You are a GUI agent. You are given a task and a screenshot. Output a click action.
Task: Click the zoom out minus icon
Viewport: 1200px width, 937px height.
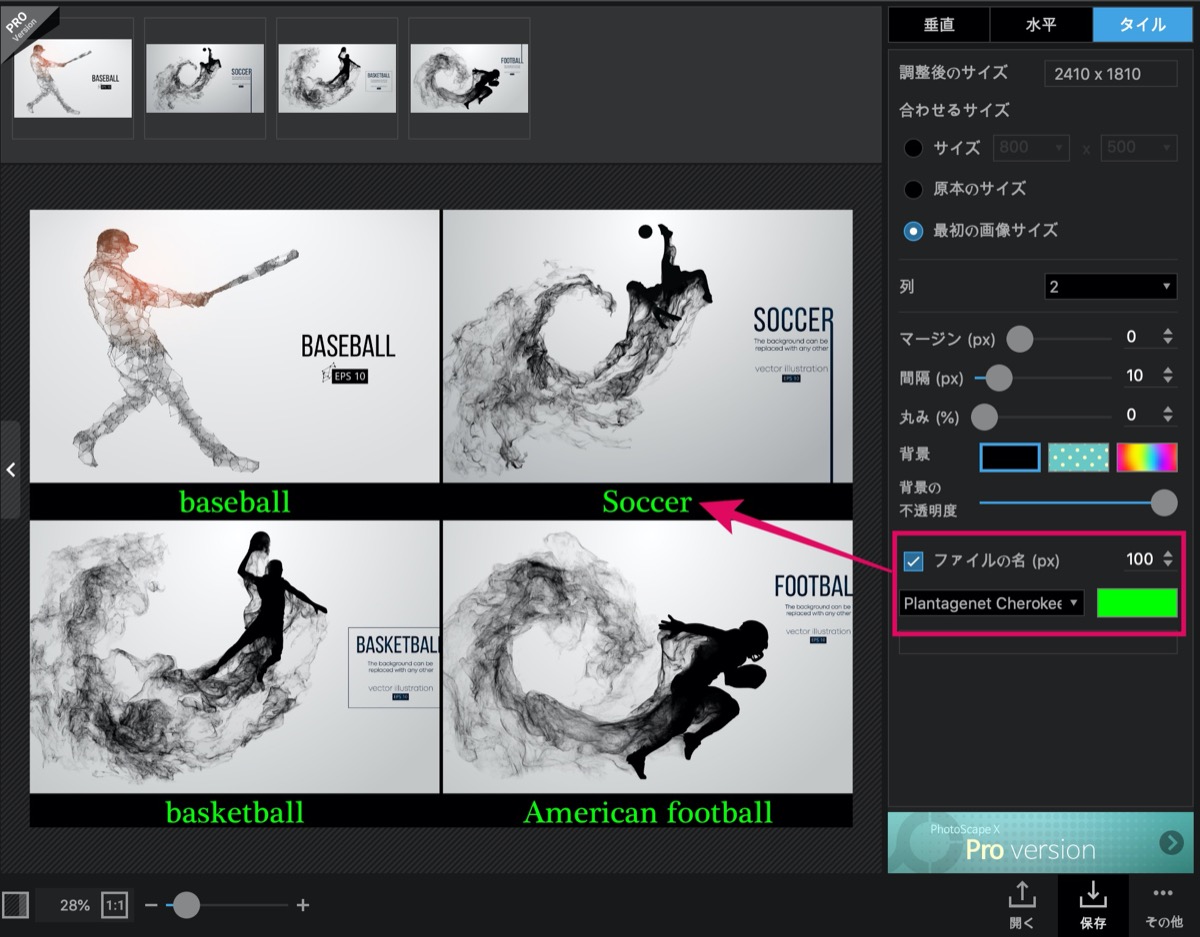click(x=151, y=905)
